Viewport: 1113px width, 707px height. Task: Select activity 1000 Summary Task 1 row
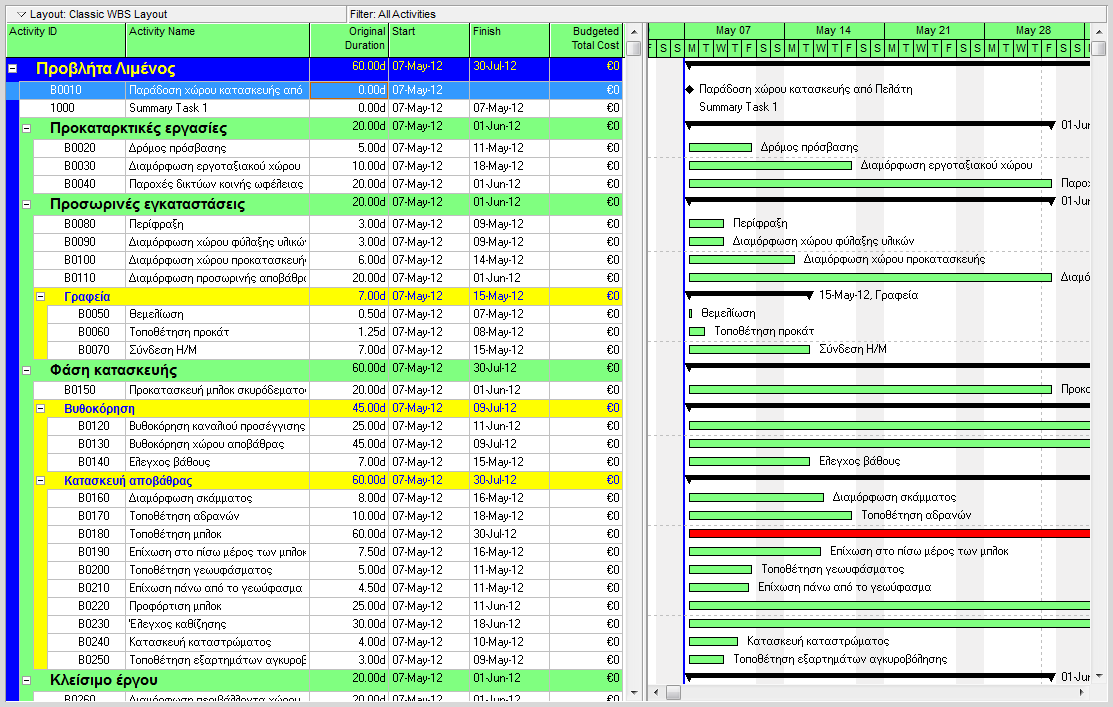click(x=321, y=108)
